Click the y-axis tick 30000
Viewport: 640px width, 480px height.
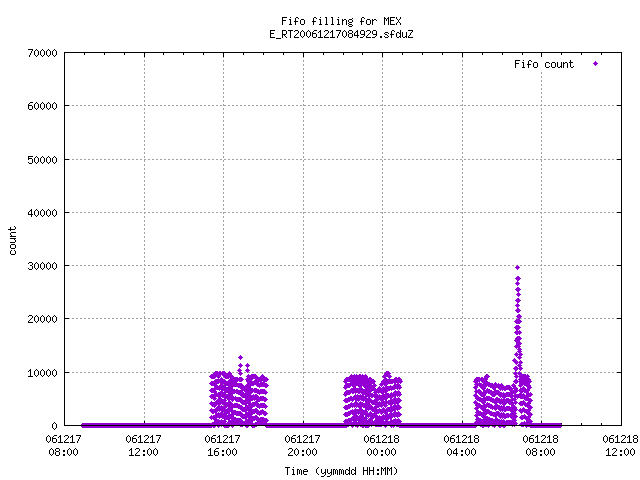pos(42,266)
